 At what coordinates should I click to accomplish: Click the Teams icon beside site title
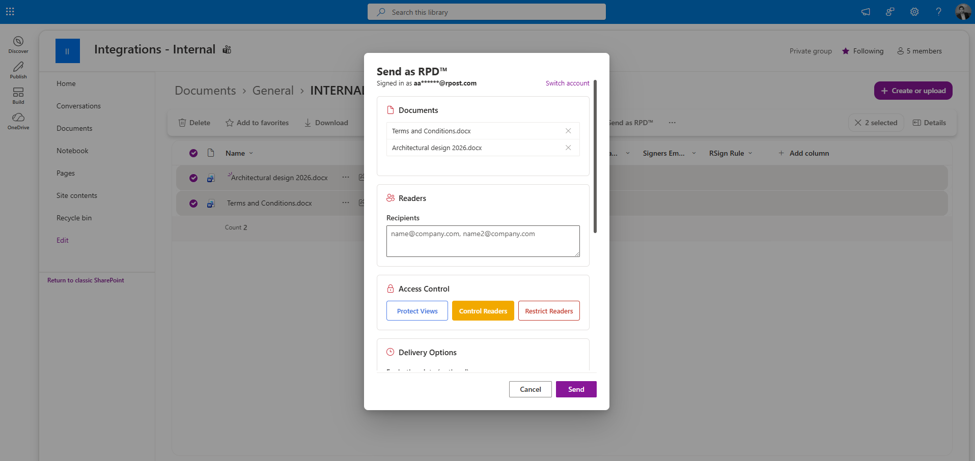click(x=227, y=50)
